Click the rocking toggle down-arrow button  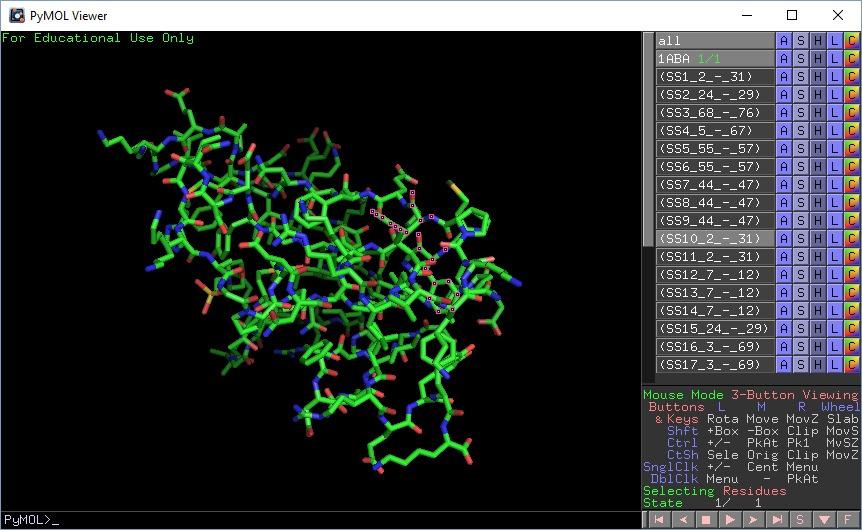(x=824, y=520)
